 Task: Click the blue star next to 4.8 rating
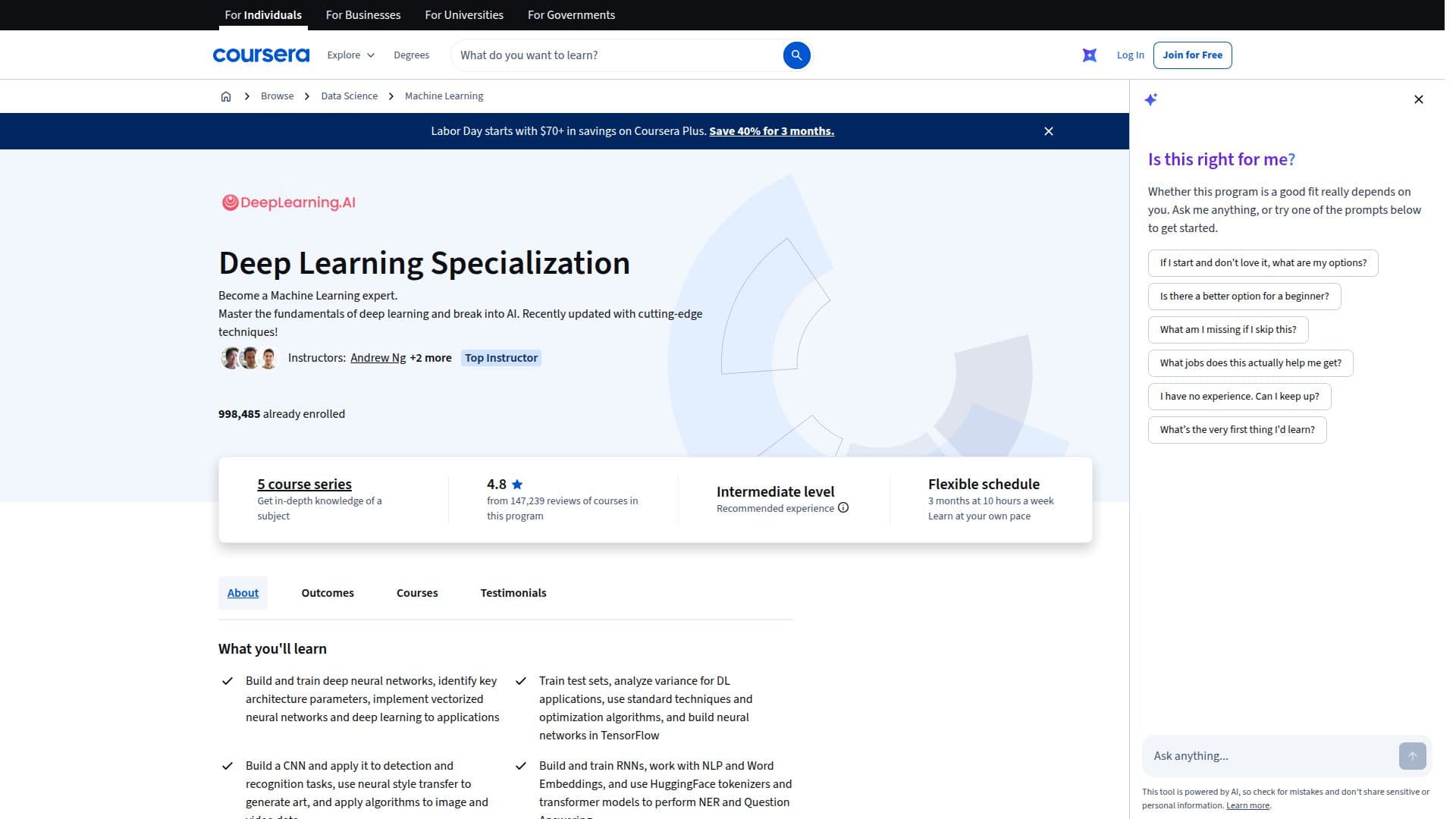(x=517, y=485)
